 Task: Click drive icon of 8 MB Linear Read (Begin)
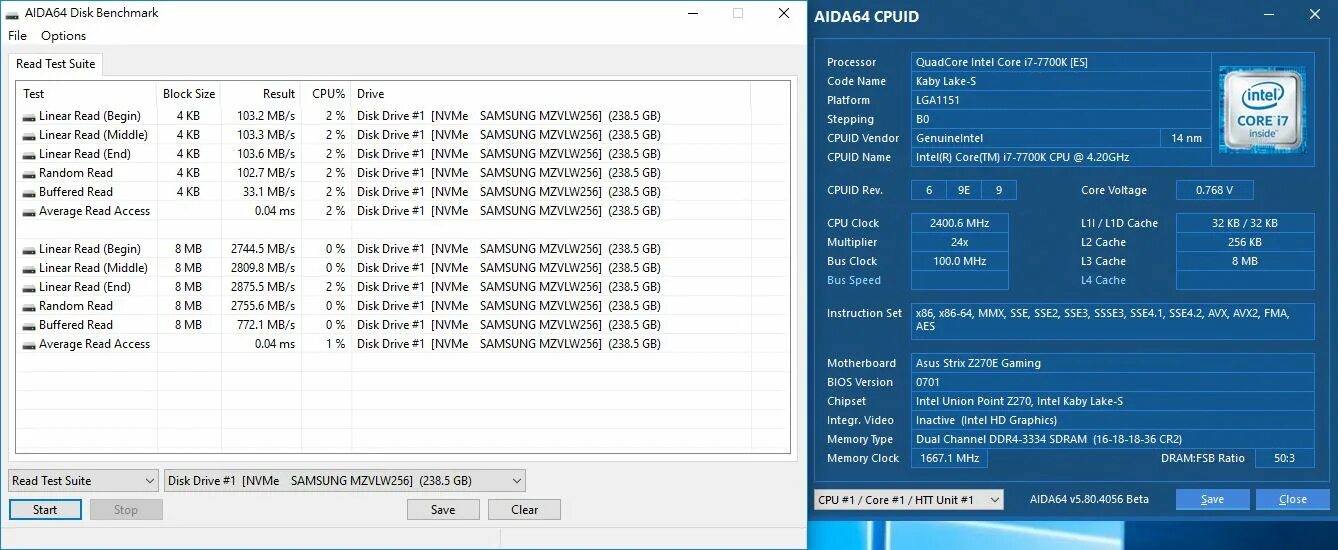point(29,249)
